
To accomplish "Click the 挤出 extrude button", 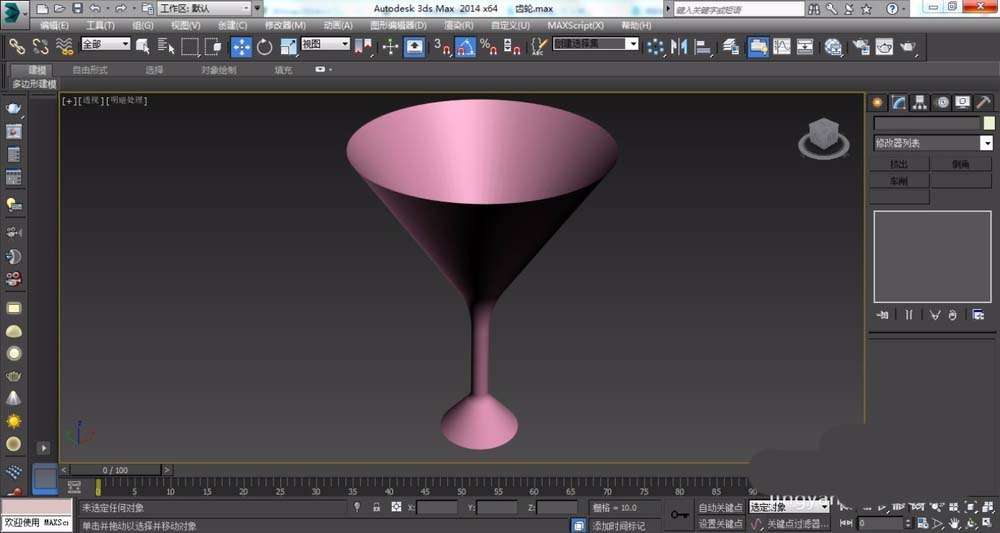I will [x=900, y=164].
